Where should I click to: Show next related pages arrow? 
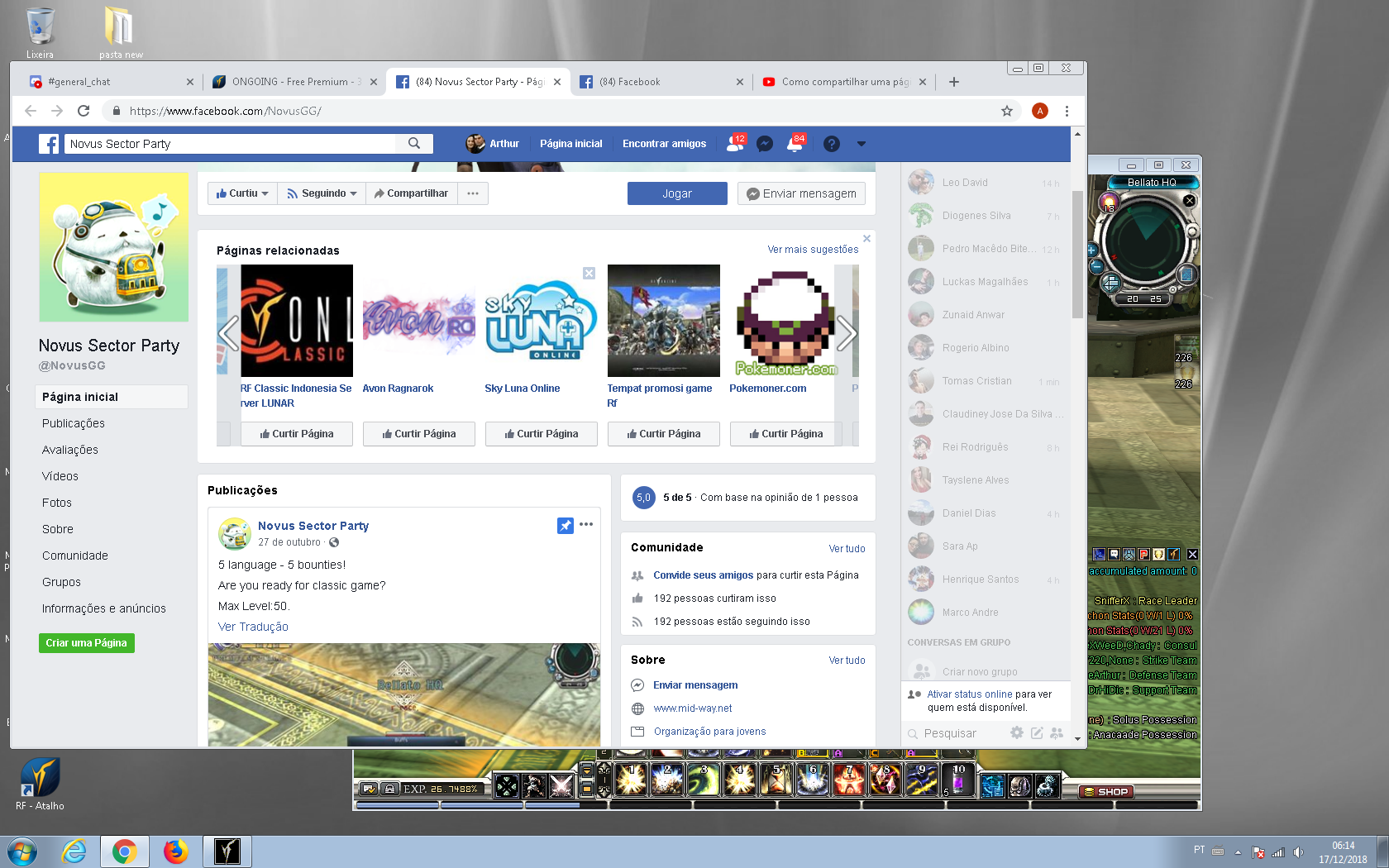click(847, 333)
